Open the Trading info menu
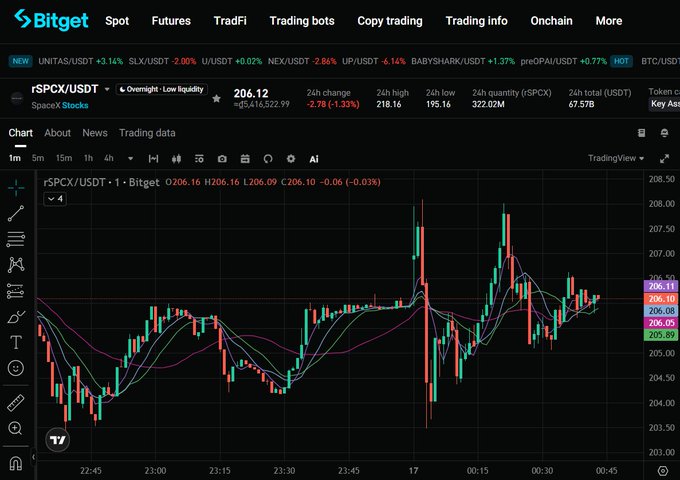The image size is (680, 480). [477, 21]
